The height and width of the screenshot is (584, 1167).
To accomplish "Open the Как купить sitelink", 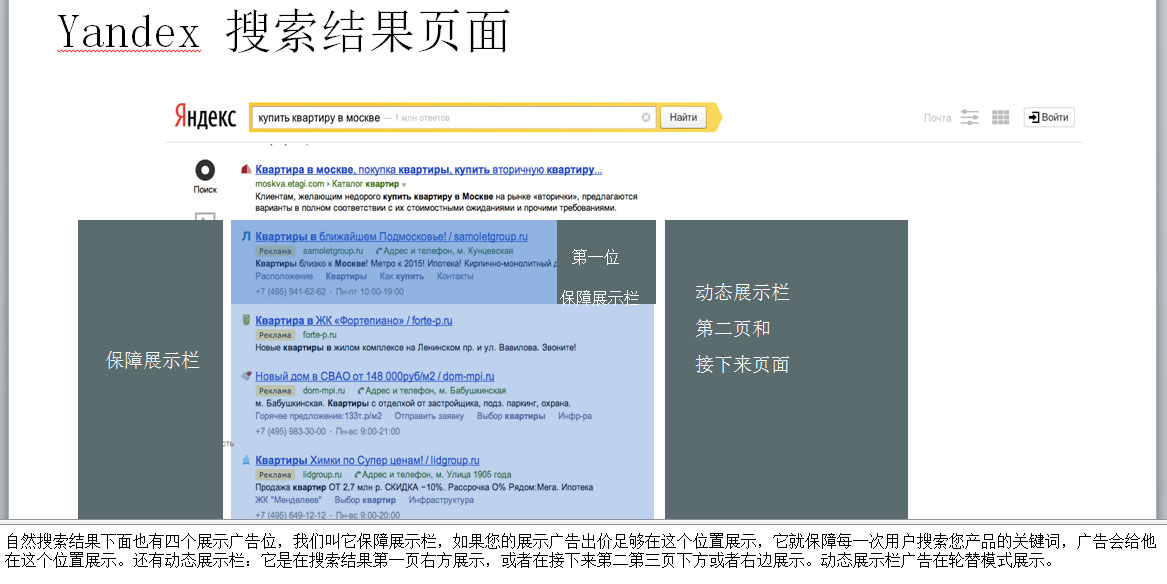I will 401,276.
